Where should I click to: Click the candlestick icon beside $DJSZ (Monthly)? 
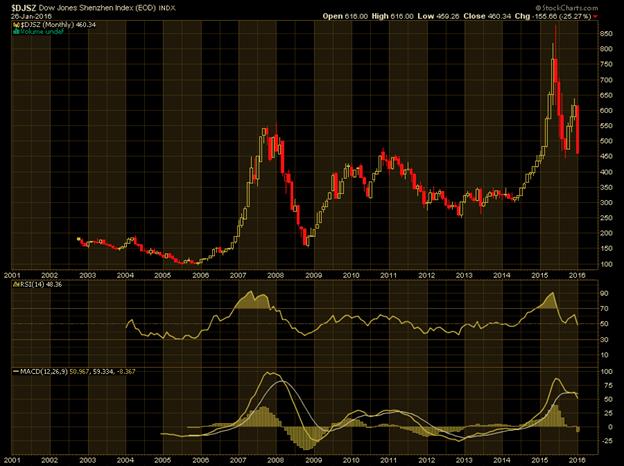pyautogui.click(x=17, y=25)
